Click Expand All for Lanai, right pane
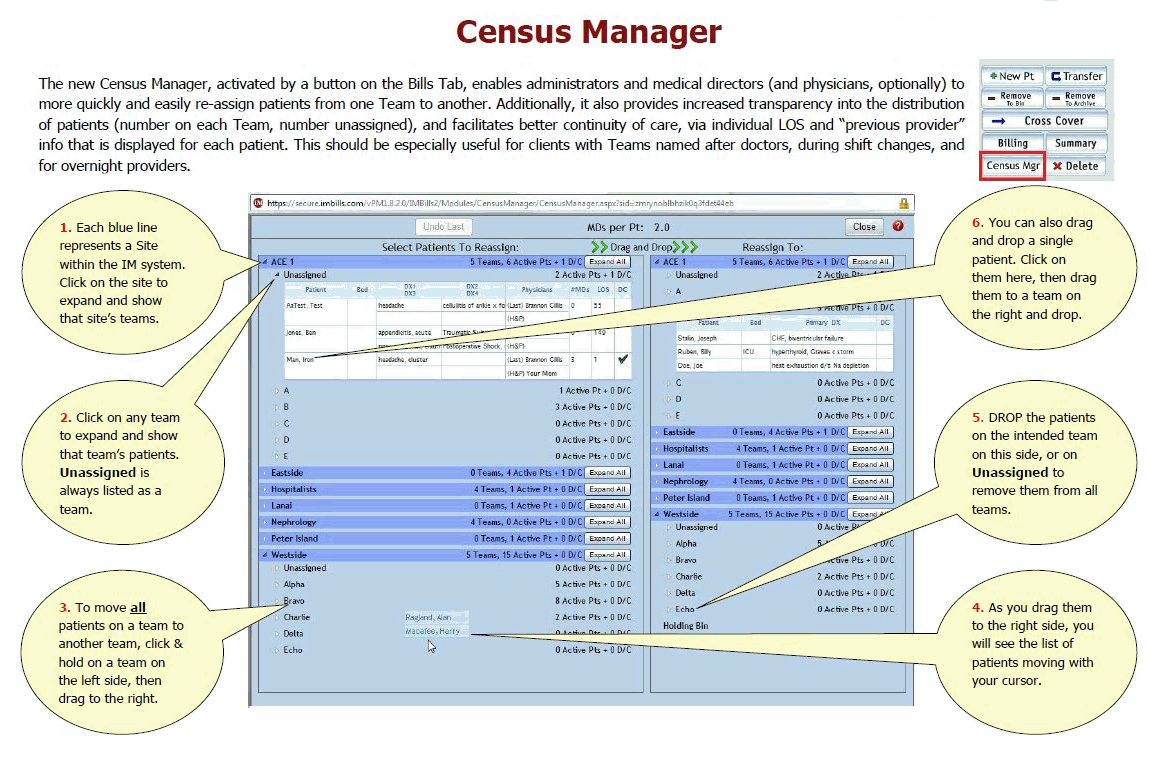 [x=870, y=465]
